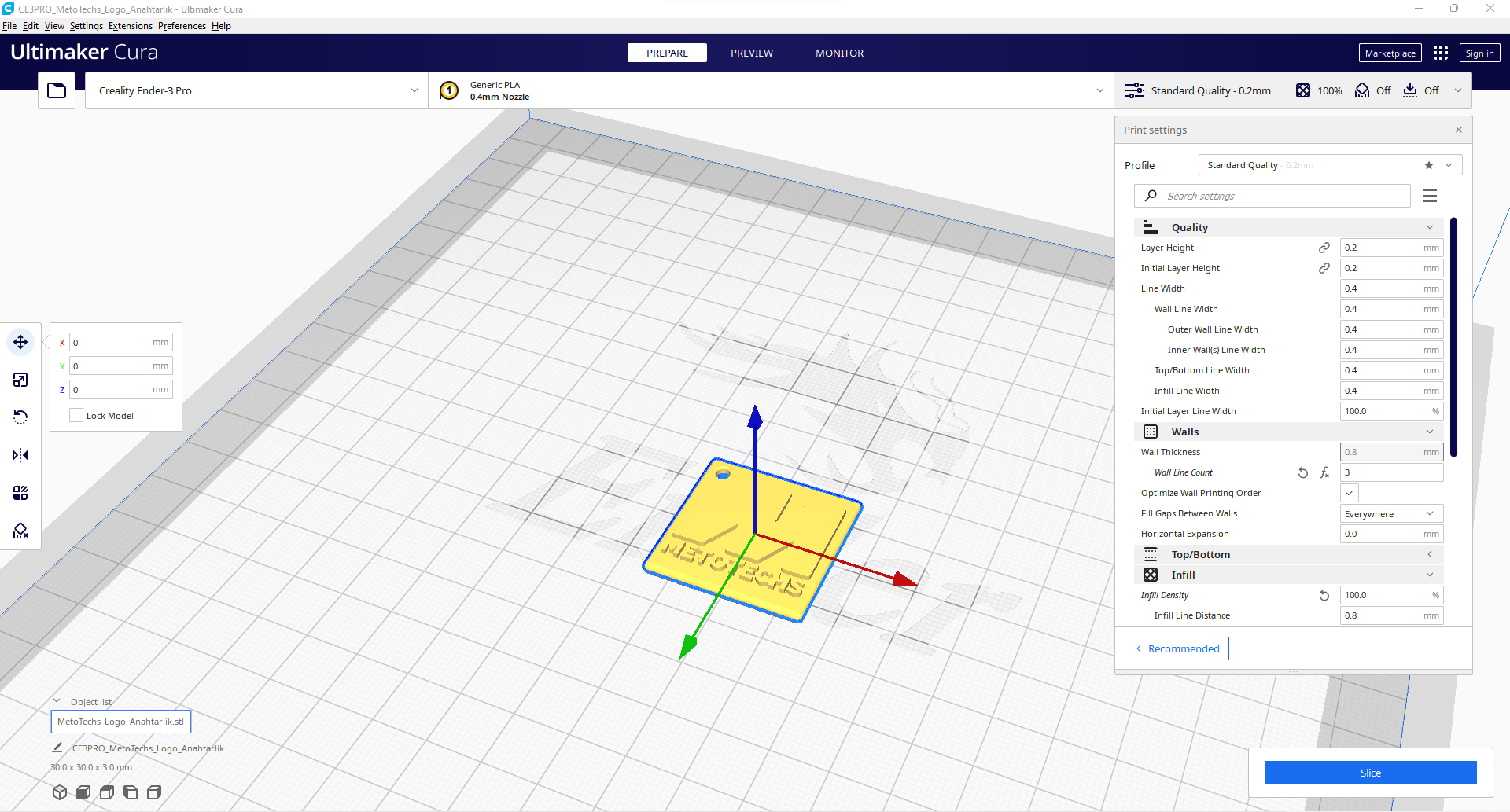Image resolution: width=1510 pixels, height=812 pixels.
Task: Click the link icon beside Layer Height
Action: tap(1324, 248)
